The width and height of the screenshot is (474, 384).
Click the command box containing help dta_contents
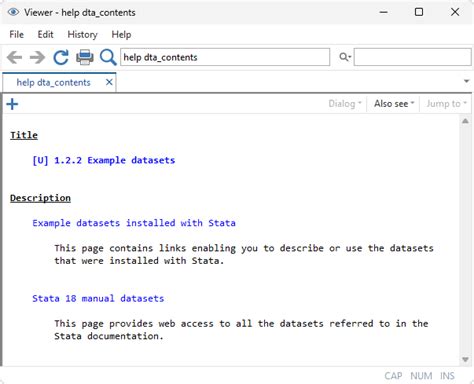tap(225, 57)
